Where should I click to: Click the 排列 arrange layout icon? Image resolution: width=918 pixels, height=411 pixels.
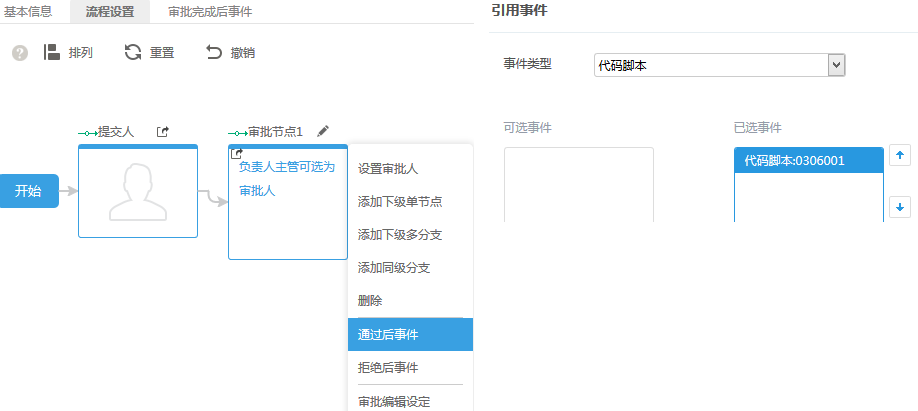52,53
